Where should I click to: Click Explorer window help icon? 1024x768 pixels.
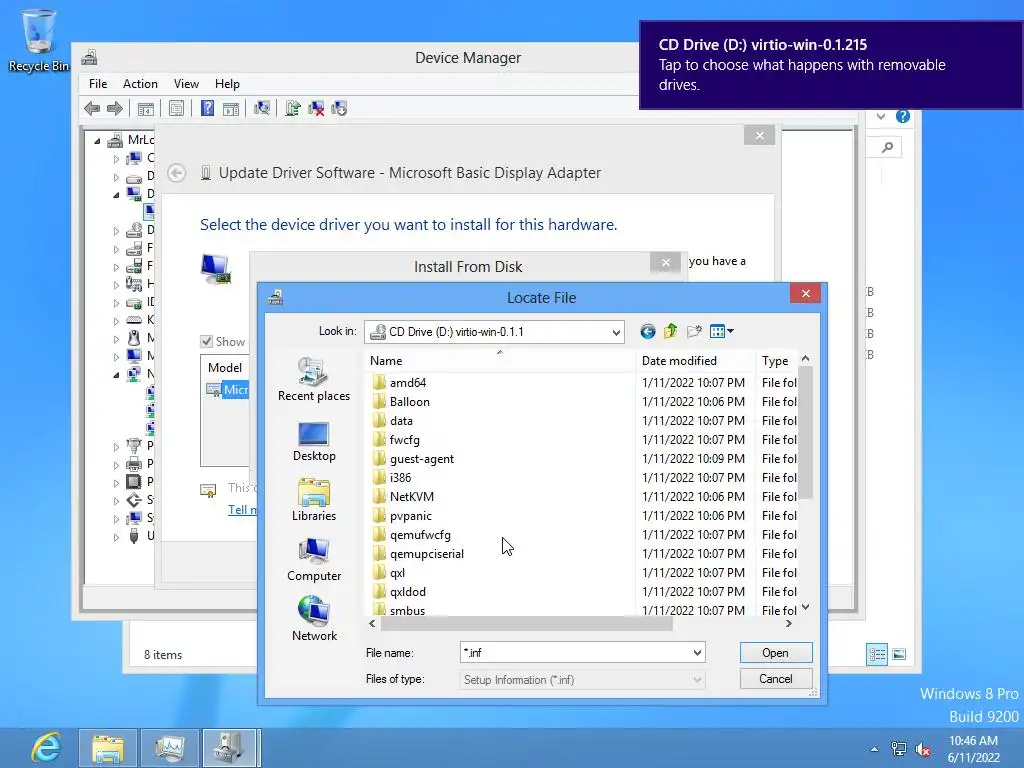click(x=903, y=116)
